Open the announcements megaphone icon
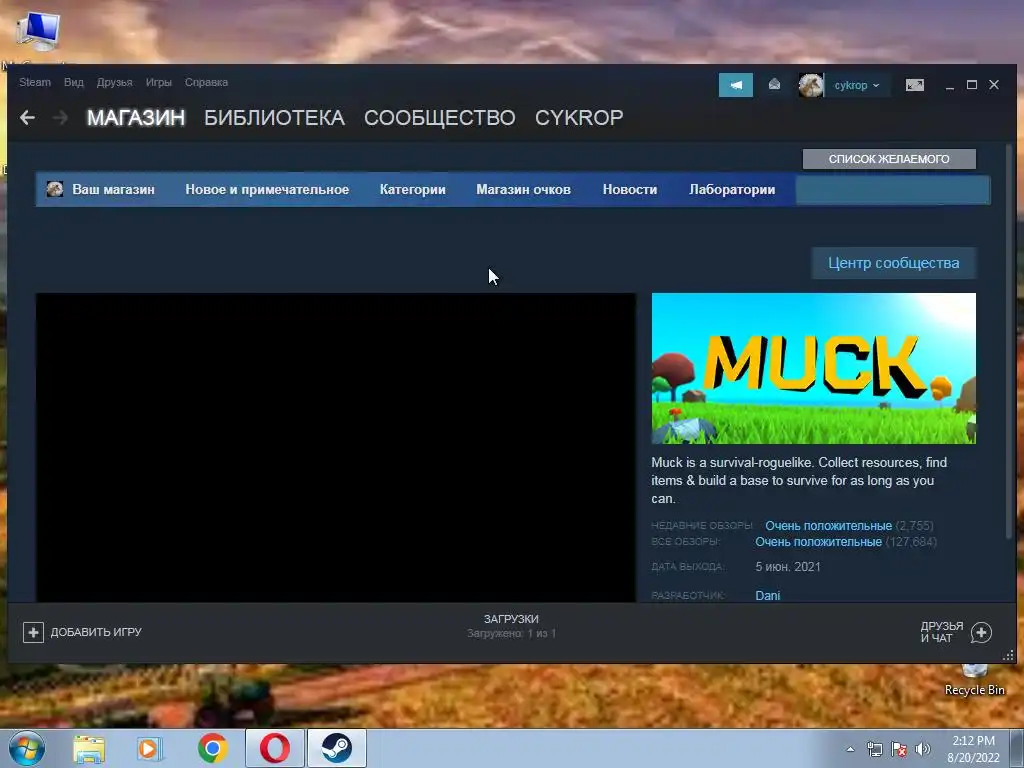The image size is (1024, 768). pos(735,85)
